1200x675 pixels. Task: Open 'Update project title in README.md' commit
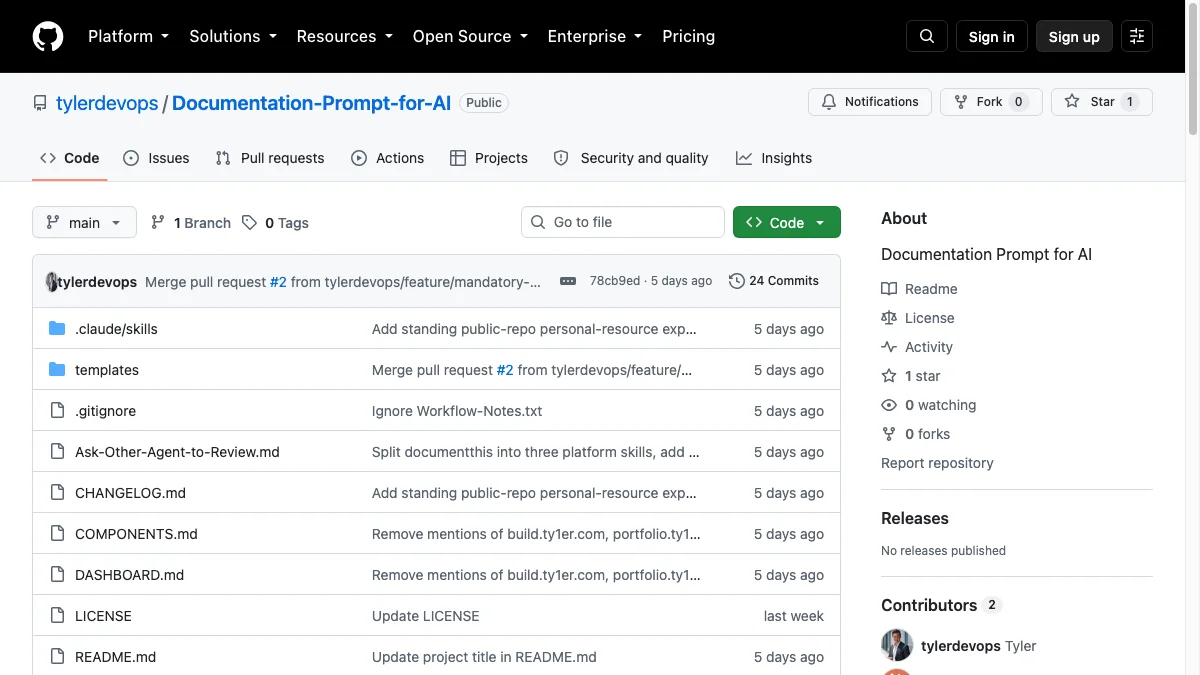click(484, 657)
